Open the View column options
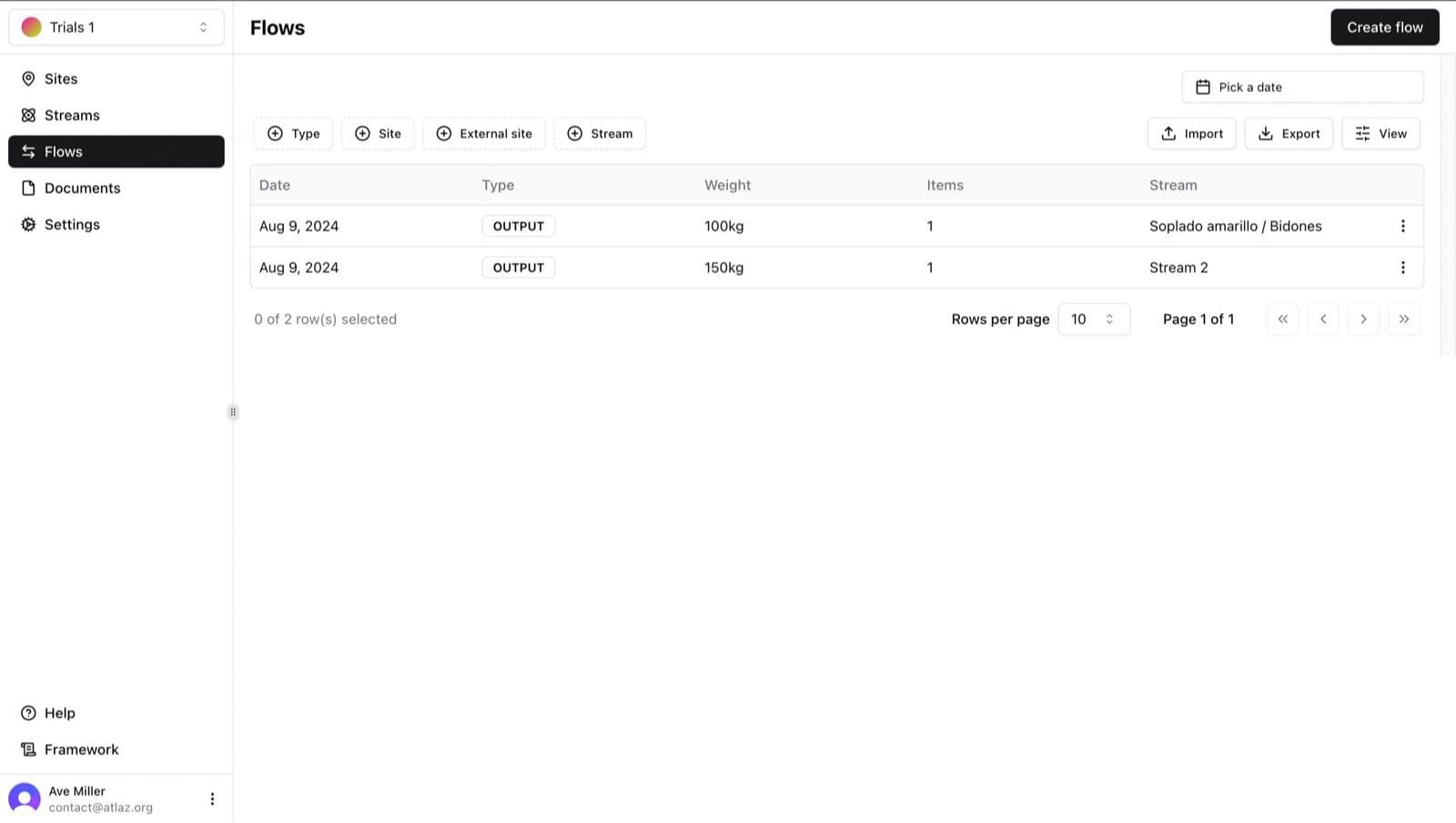The width and height of the screenshot is (1456, 823). 1380,134
